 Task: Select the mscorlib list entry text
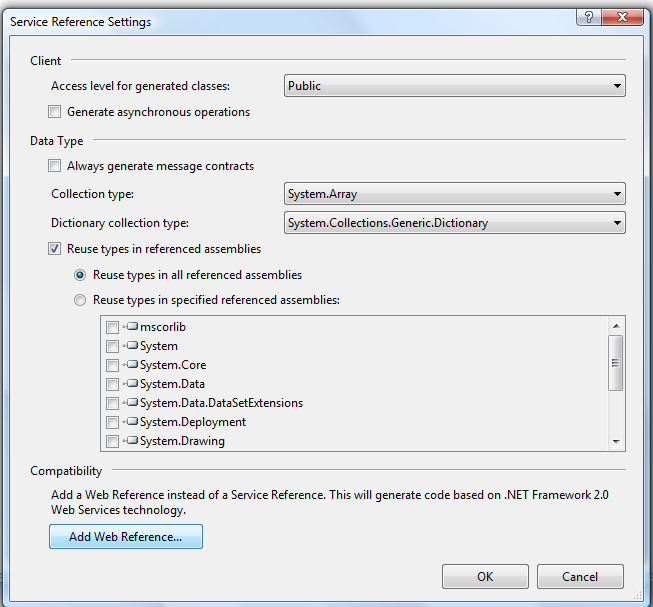point(163,327)
